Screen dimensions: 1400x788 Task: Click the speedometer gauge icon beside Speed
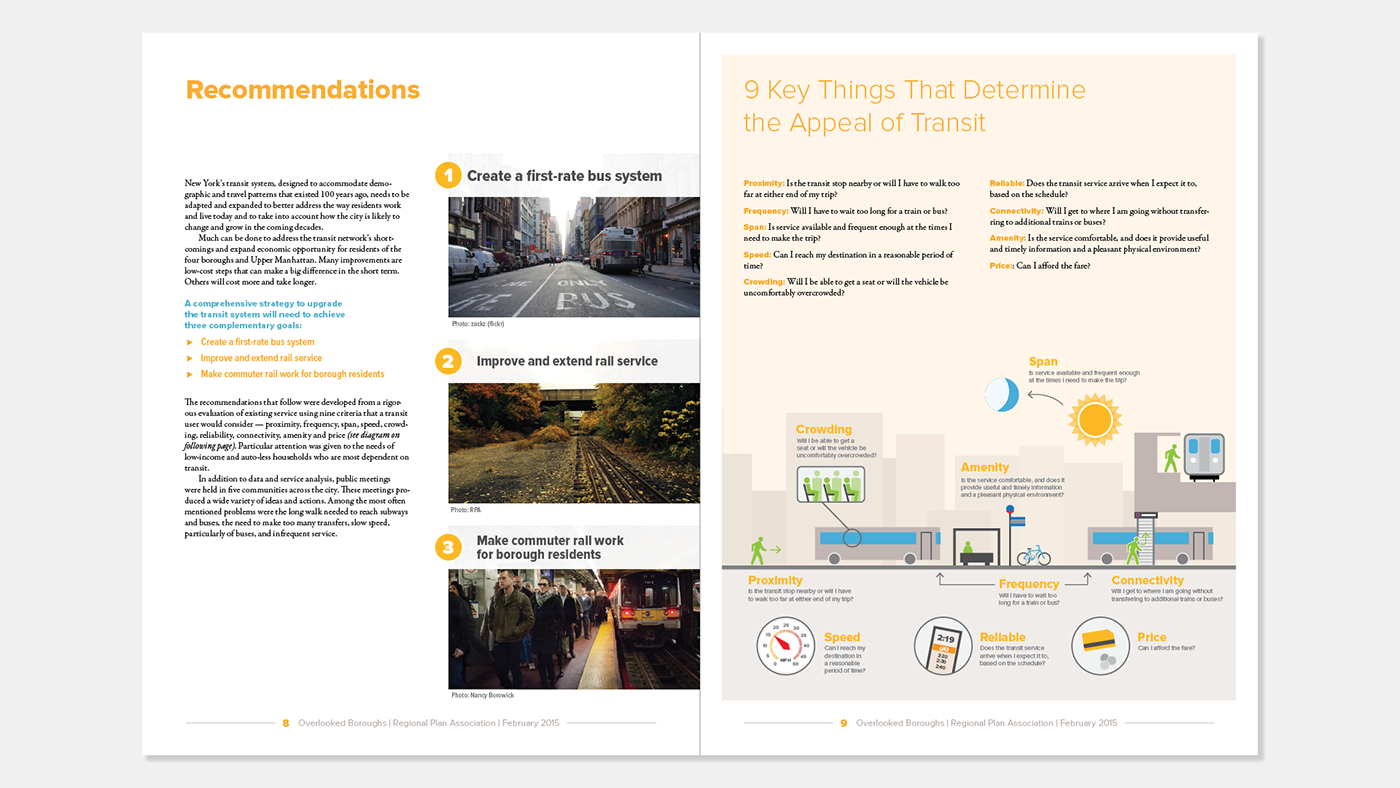coord(786,646)
